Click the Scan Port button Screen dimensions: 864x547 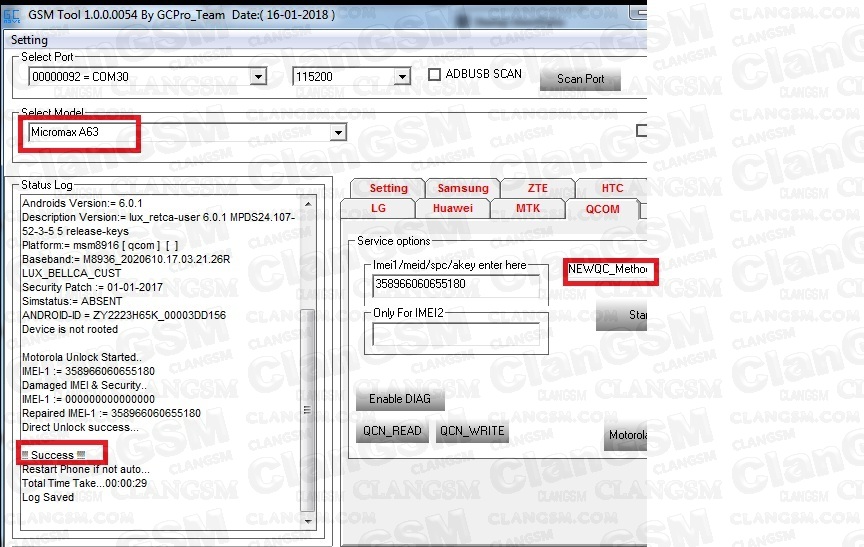(x=580, y=79)
